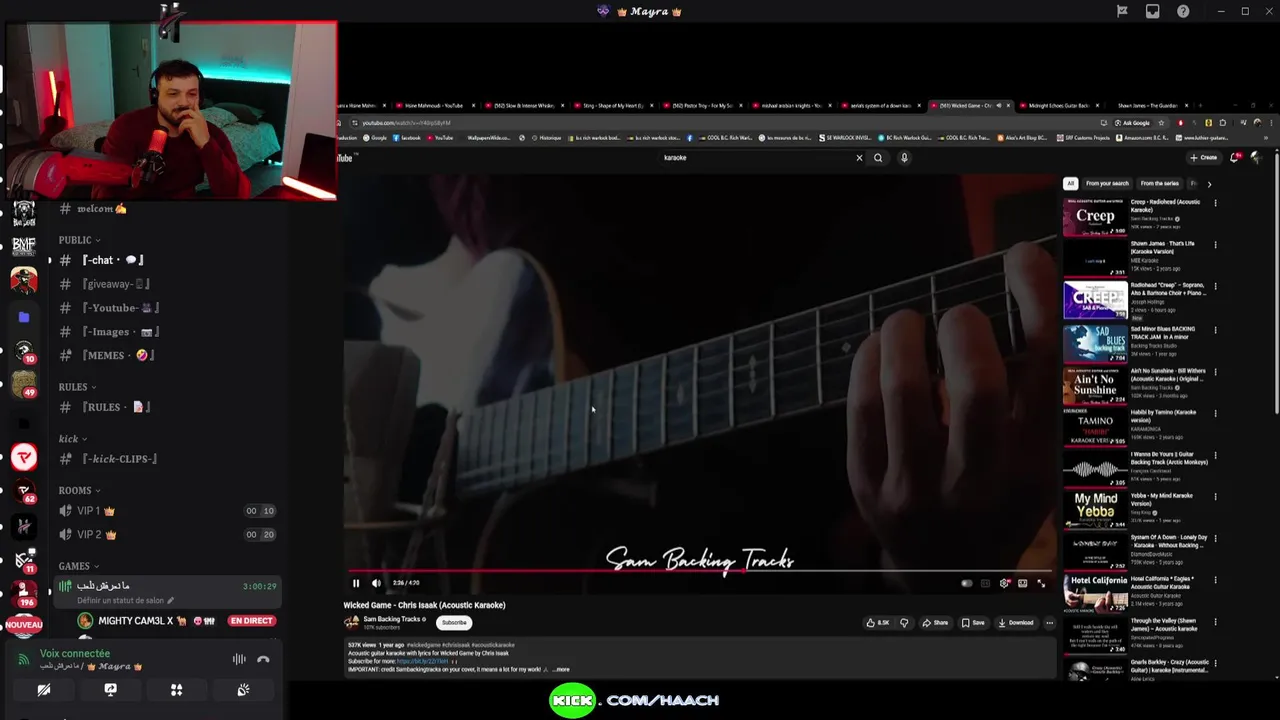Start a Discord activity
The image size is (1280, 720).
tap(176, 690)
